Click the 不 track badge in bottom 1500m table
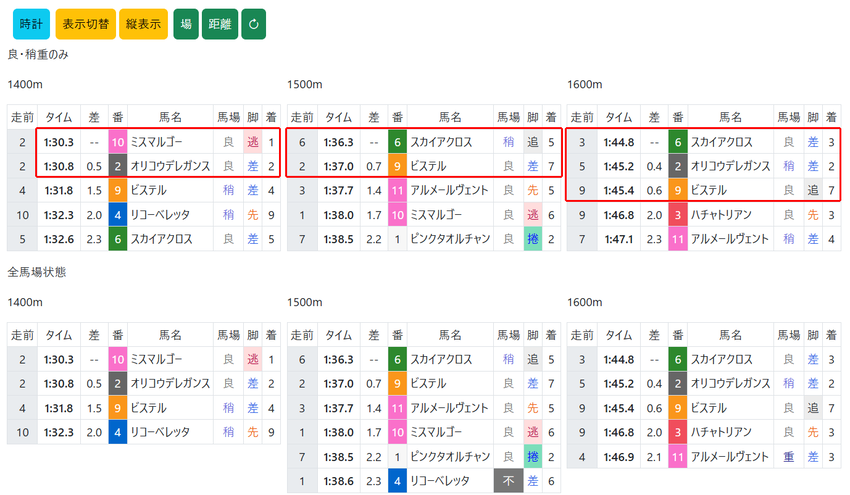Screen dimensions: 850x495 pos(508,480)
